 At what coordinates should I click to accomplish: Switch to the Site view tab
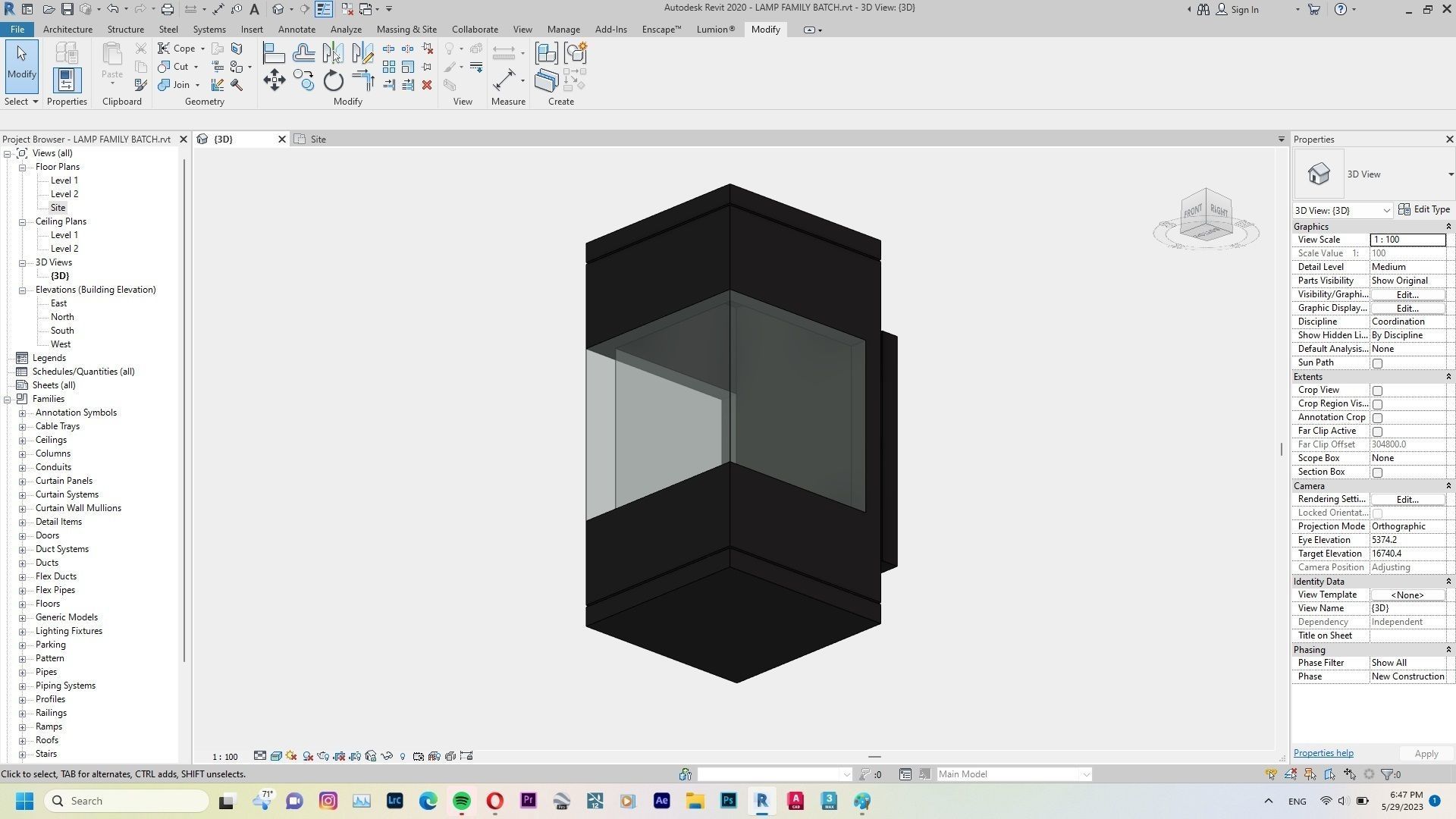[x=318, y=140]
